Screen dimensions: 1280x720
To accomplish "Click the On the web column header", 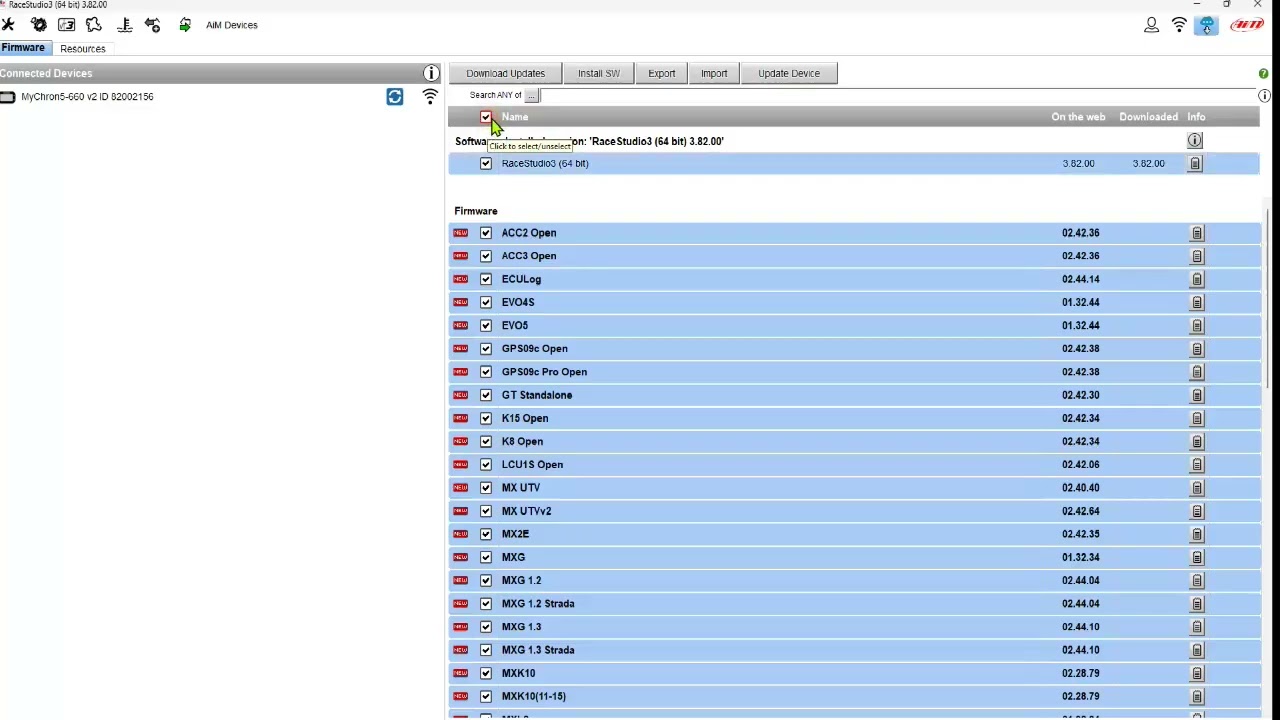I will tap(1078, 117).
